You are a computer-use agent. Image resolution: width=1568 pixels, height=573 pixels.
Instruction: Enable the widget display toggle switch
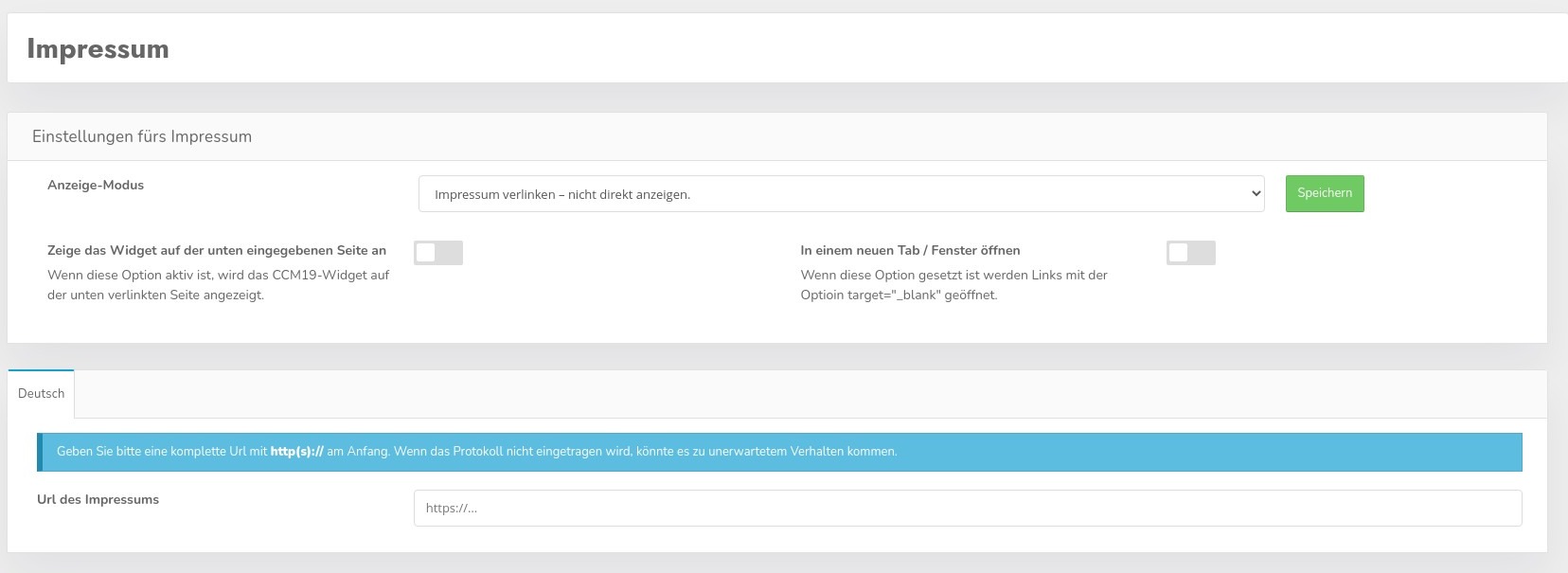tap(438, 253)
